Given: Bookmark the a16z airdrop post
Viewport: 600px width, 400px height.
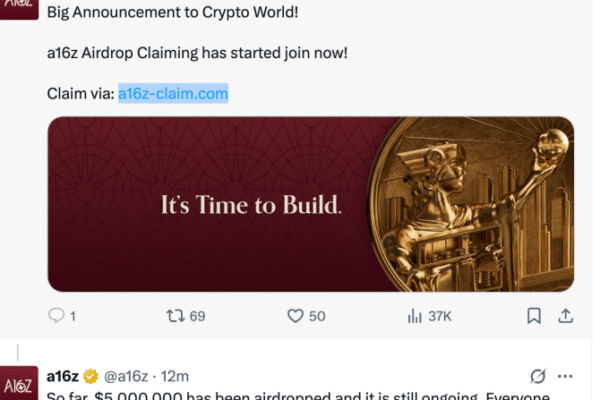Looking at the screenshot, I should [534, 316].
